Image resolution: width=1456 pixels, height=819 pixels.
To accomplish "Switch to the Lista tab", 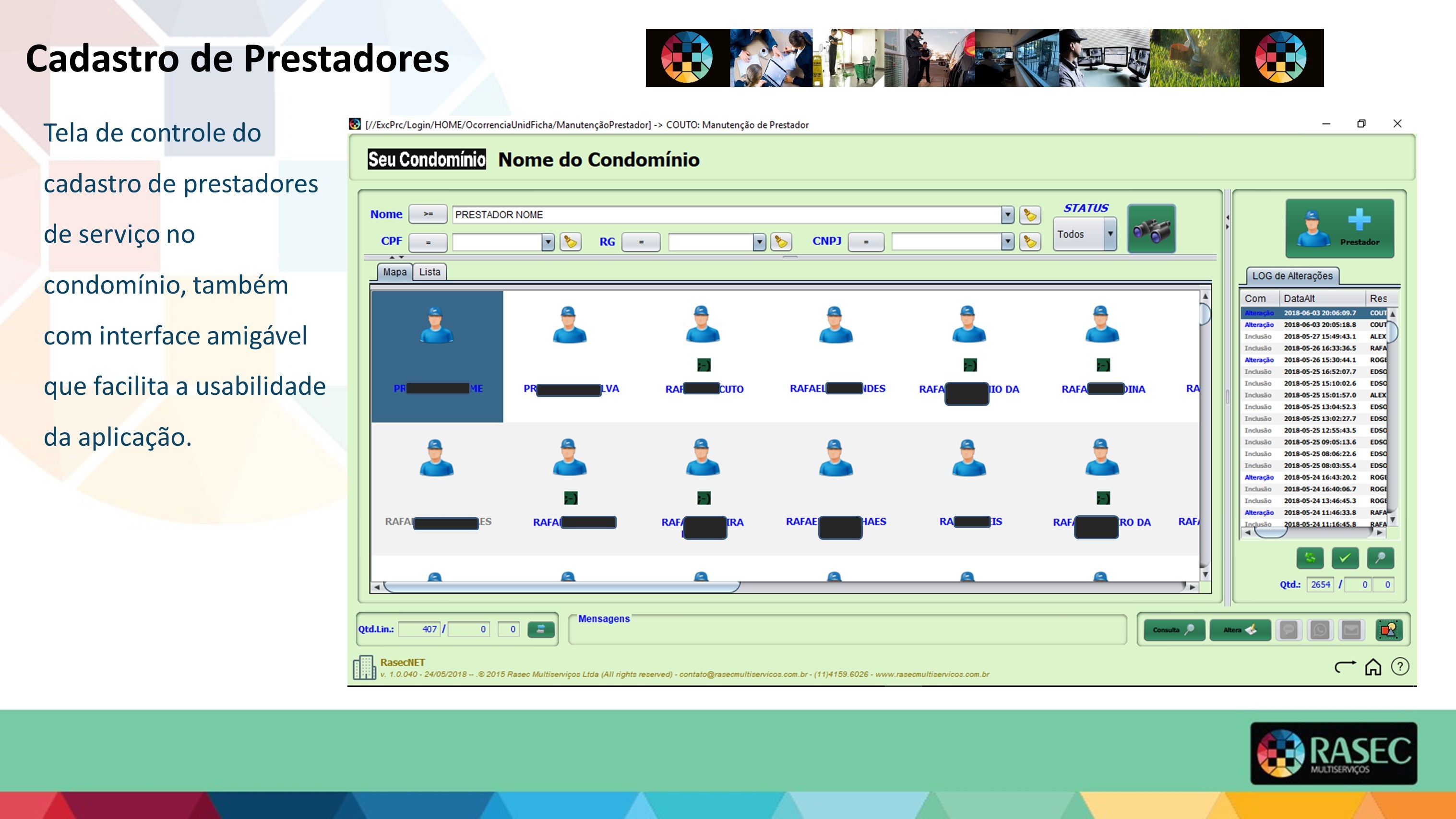I will (430, 272).
